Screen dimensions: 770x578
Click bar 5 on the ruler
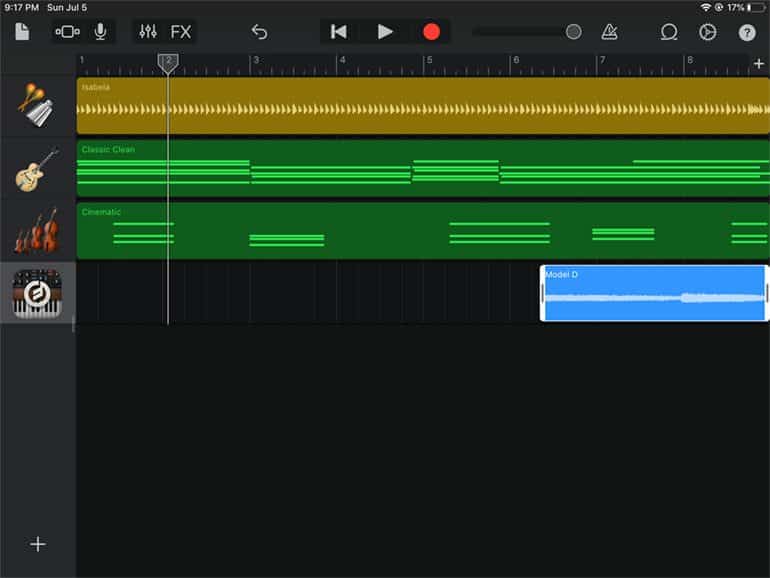tap(429, 60)
